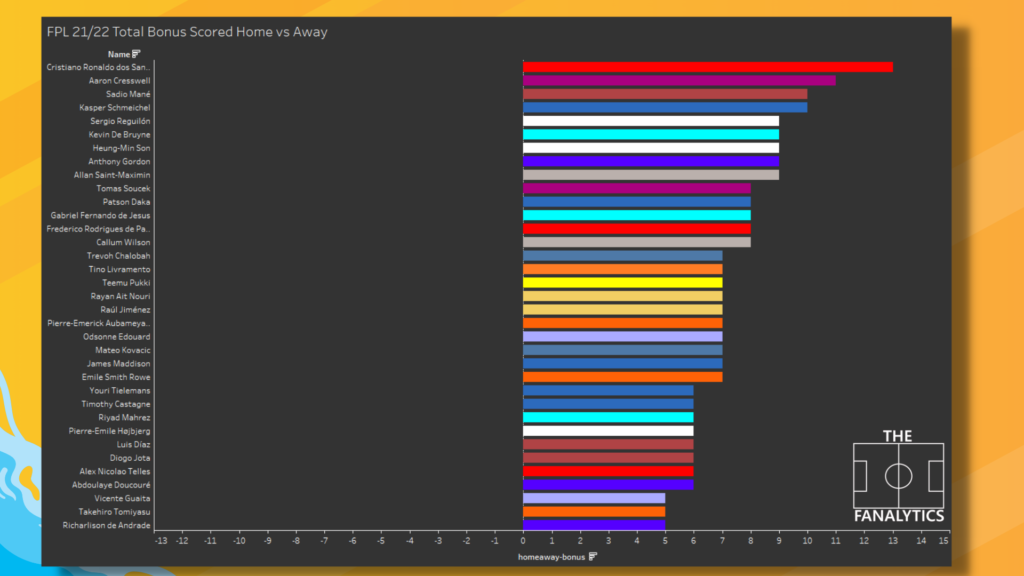Click the Richarlison de Andrade bar

[x=594, y=525]
